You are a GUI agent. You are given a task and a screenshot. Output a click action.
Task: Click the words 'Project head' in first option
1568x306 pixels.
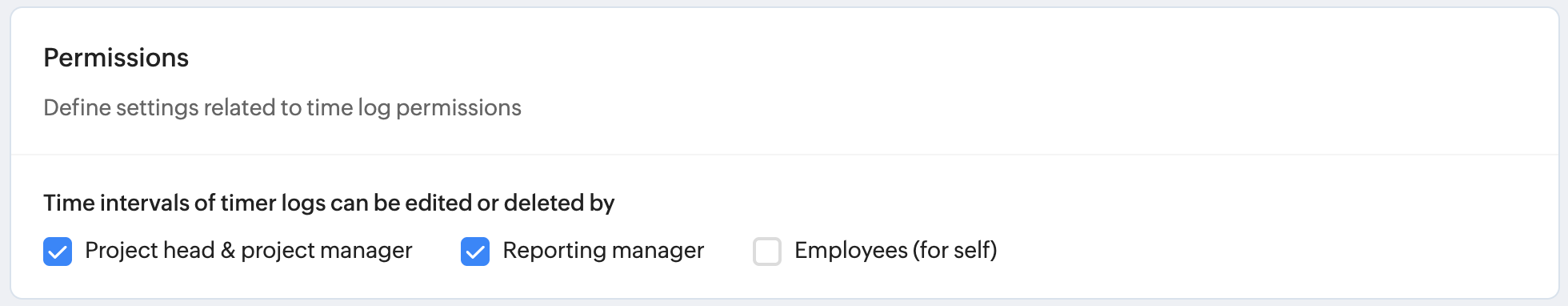[x=150, y=251]
